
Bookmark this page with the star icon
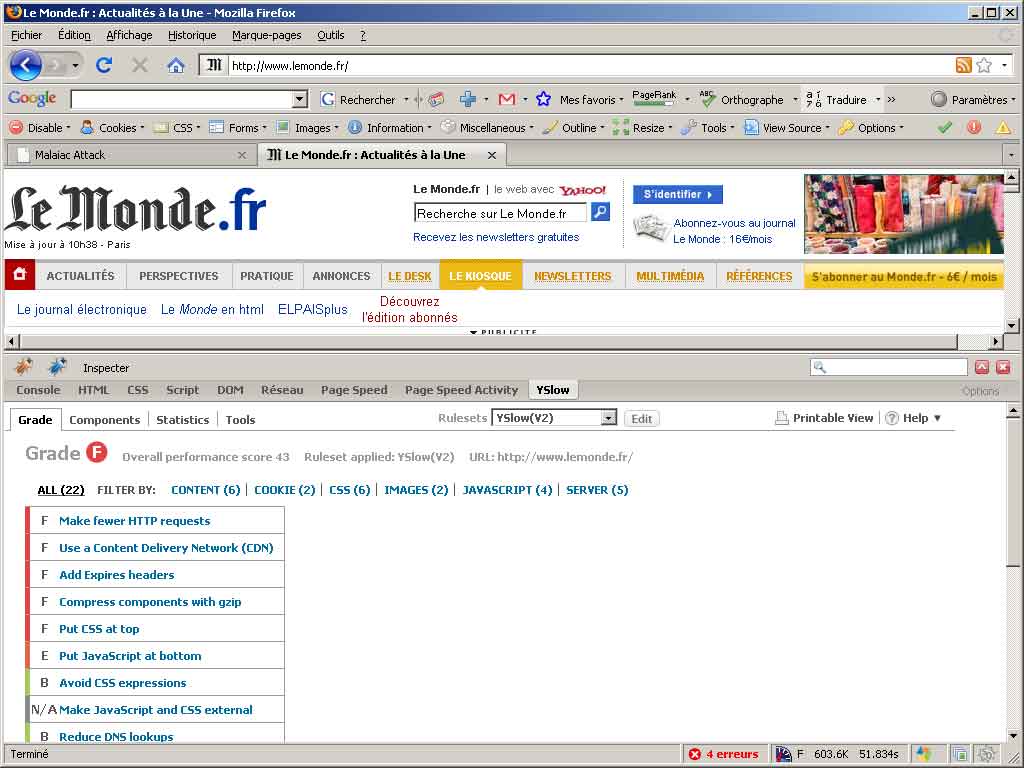tap(984, 65)
